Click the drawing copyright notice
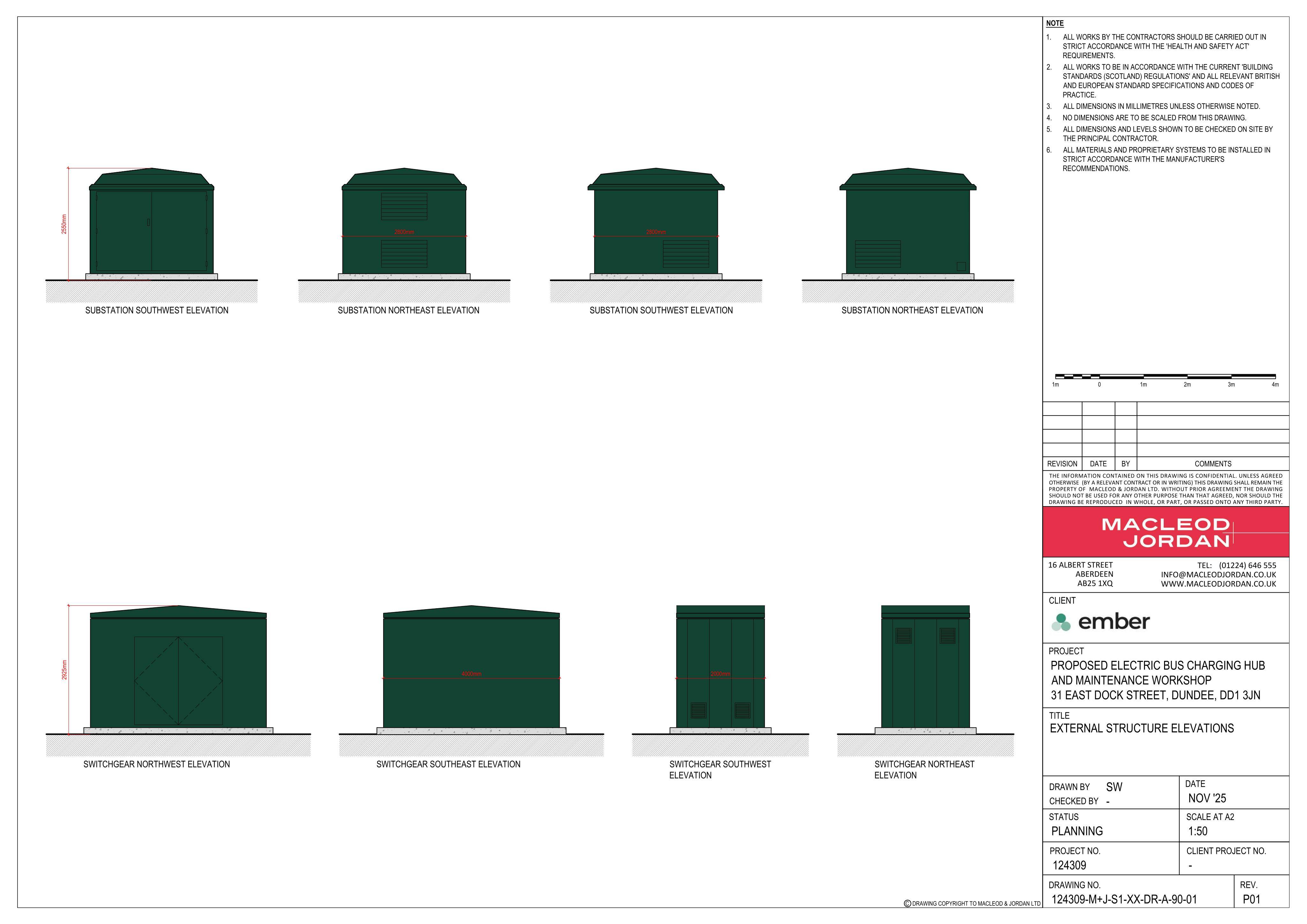The image size is (1307, 924). tap(972, 904)
